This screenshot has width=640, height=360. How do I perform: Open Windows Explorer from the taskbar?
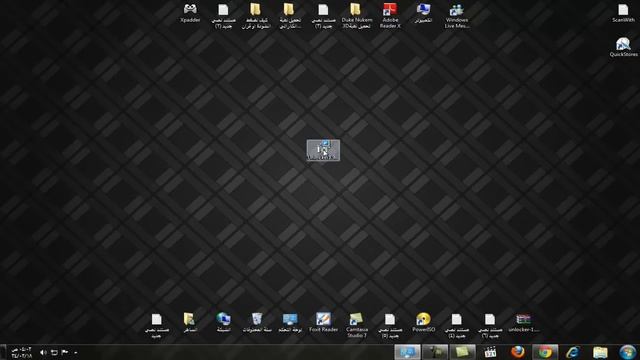[600, 352]
